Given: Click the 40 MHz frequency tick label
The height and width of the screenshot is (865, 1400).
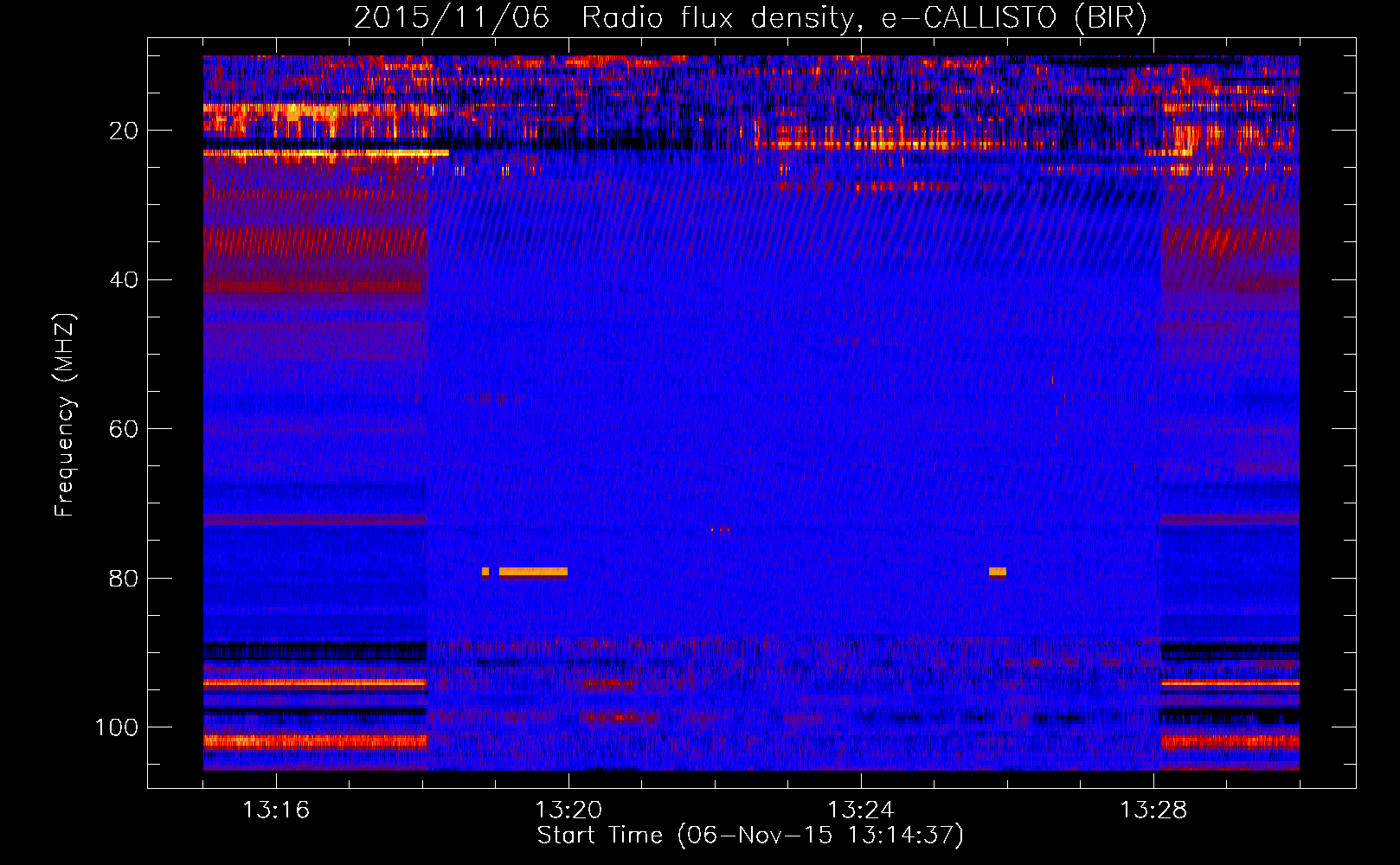Looking at the screenshot, I should [124, 280].
